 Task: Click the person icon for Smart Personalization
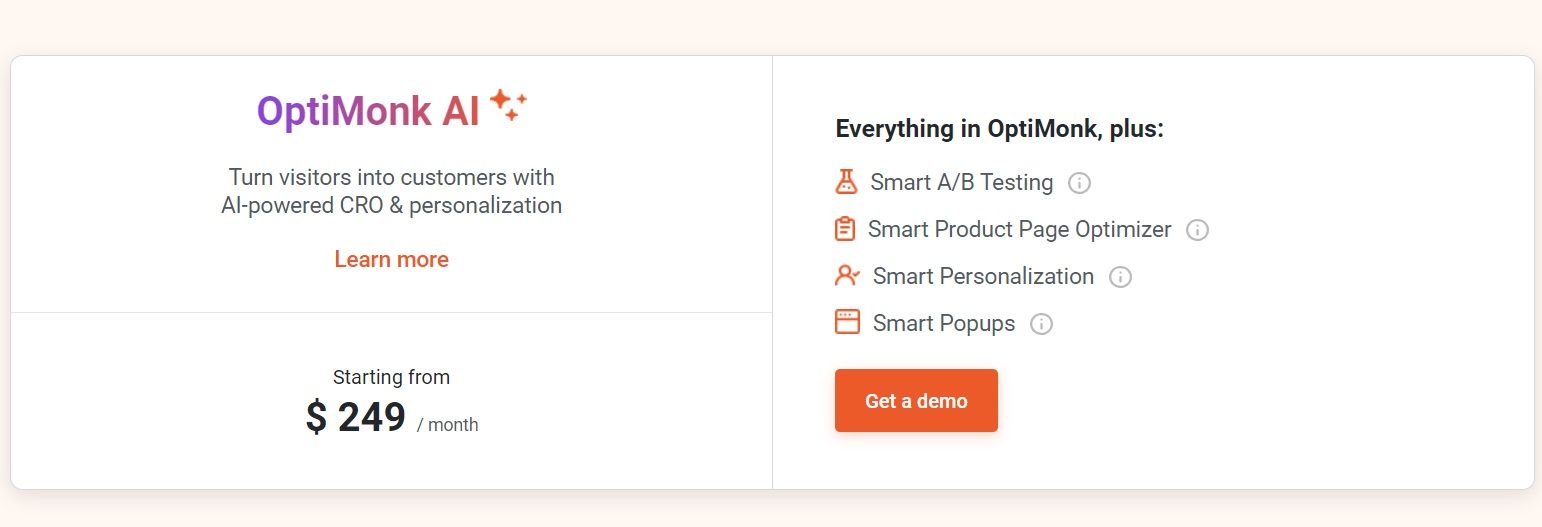pyautogui.click(x=846, y=275)
